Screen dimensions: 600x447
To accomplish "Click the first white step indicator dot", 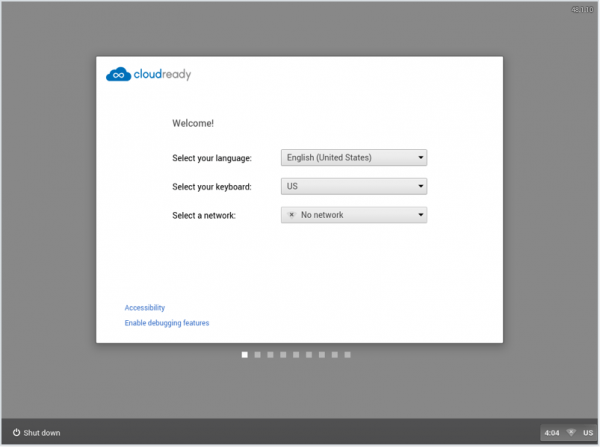I will coord(245,355).
